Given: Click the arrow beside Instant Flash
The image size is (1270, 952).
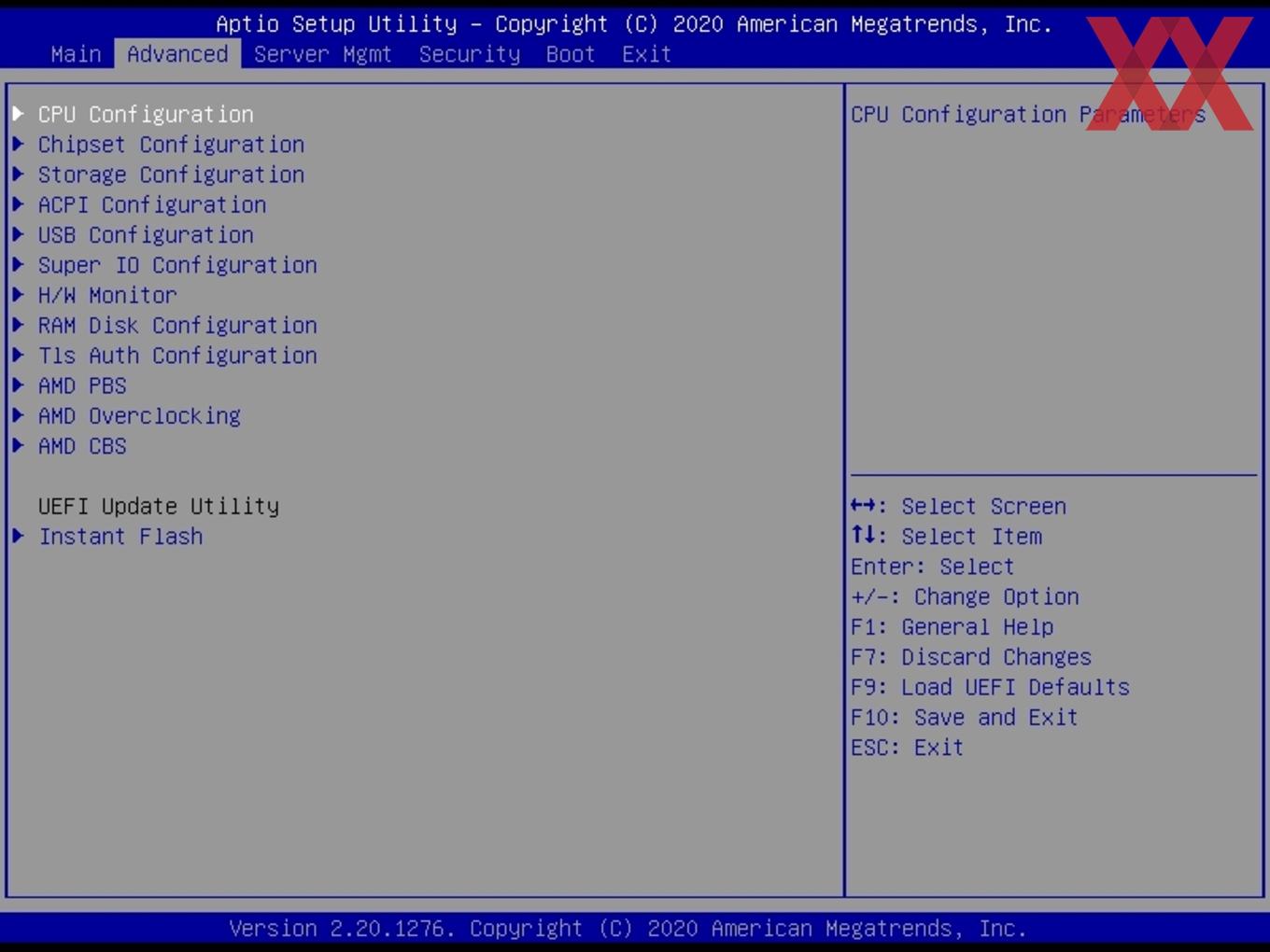Looking at the screenshot, I should point(18,536).
